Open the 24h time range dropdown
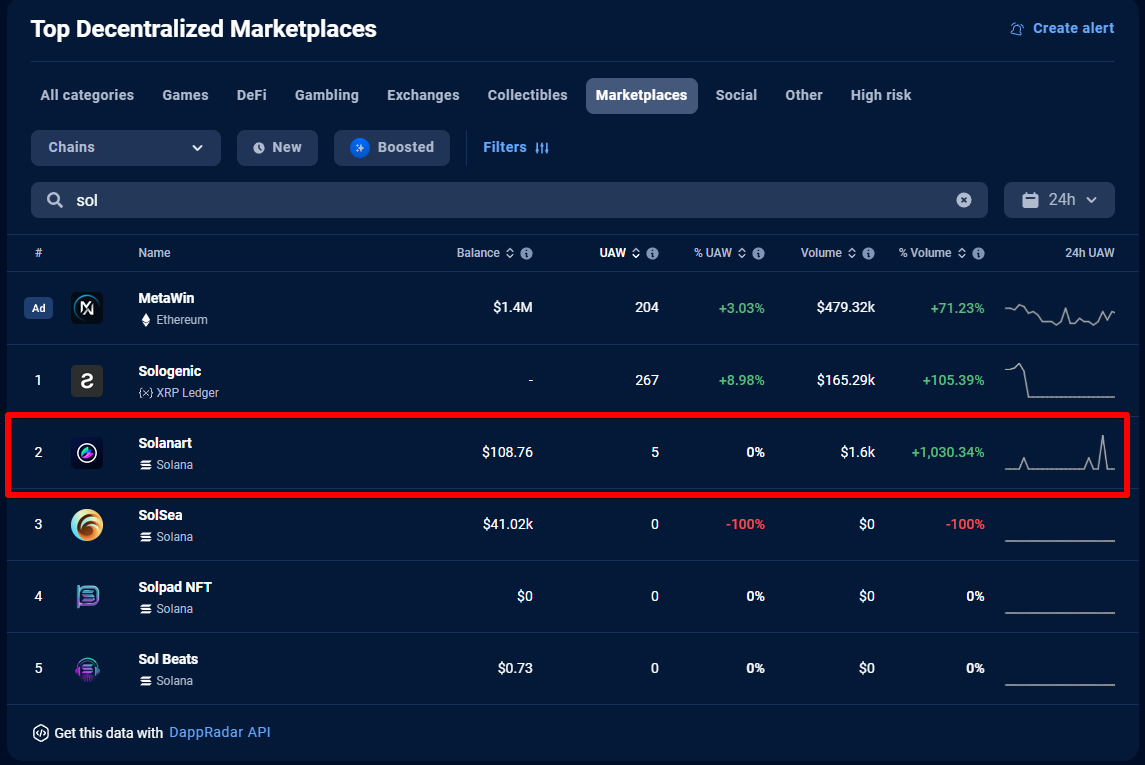The height and width of the screenshot is (765, 1145). pyautogui.click(x=1059, y=200)
